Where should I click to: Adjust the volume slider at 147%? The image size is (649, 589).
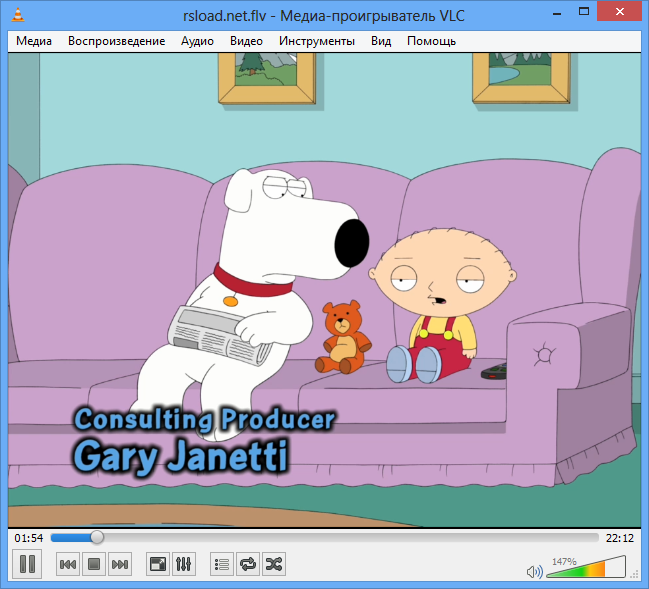coord(586,567)
